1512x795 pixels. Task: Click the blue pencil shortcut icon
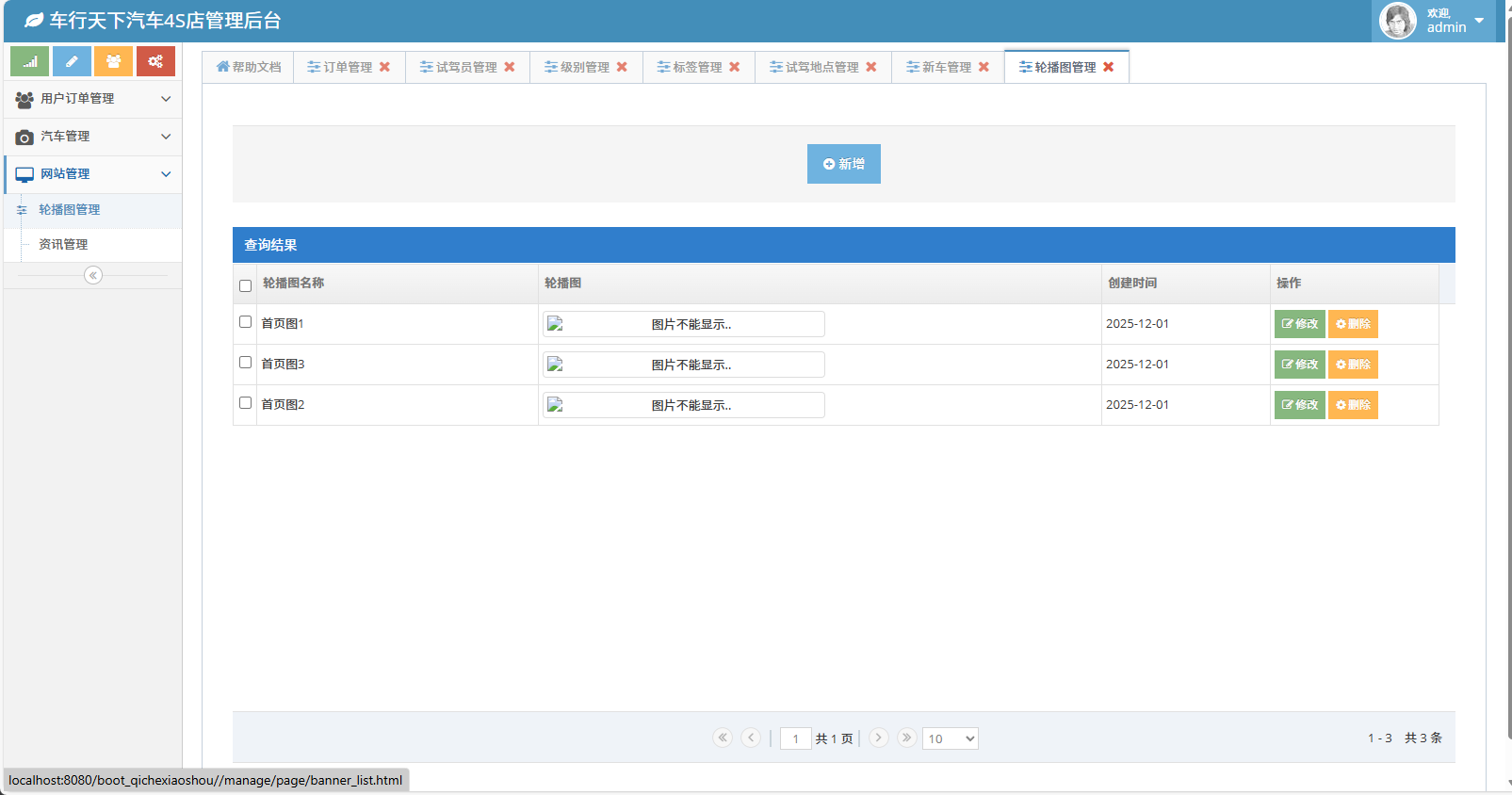tap(72, 61)
